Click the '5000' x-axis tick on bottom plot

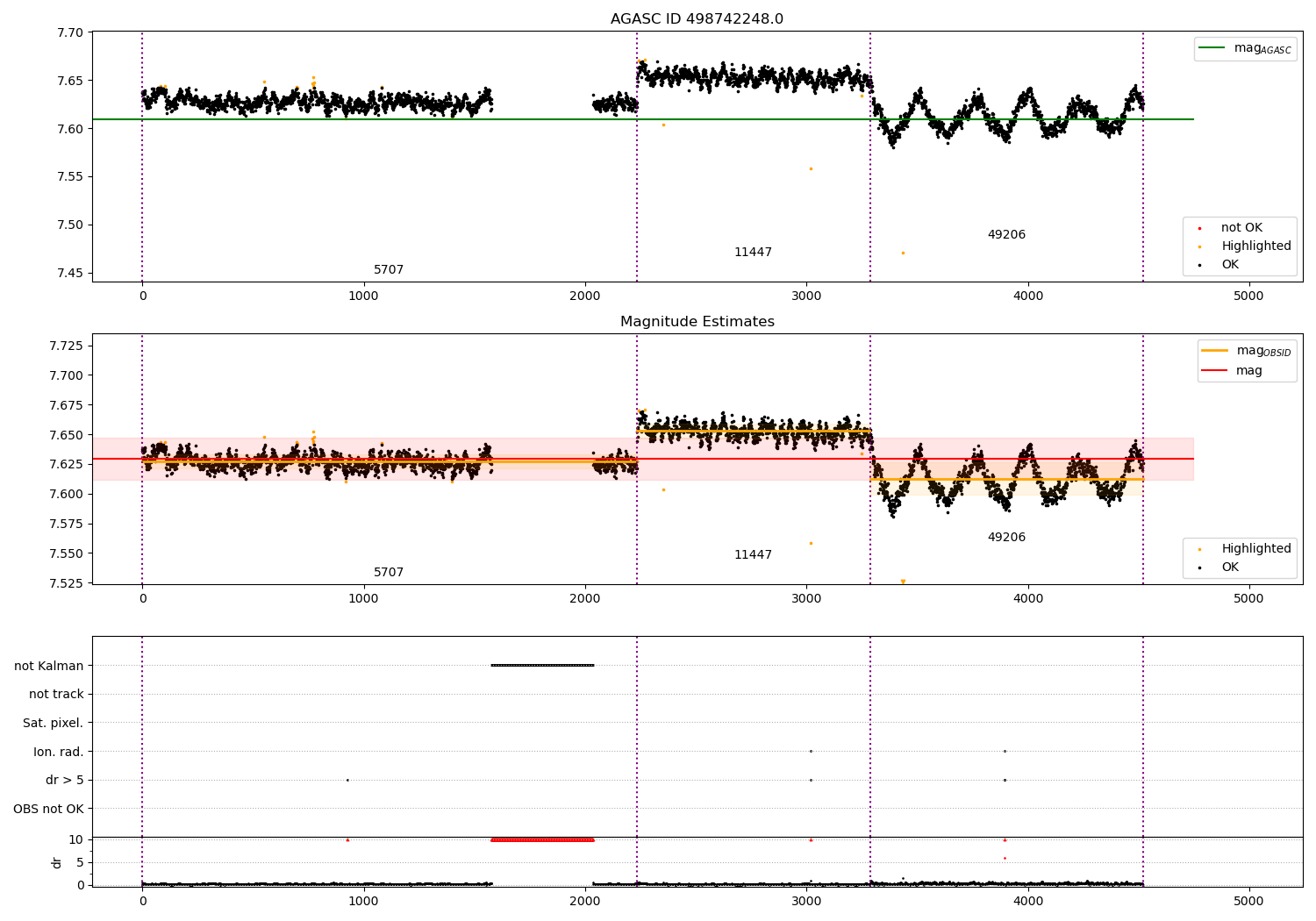(1248, 901)
